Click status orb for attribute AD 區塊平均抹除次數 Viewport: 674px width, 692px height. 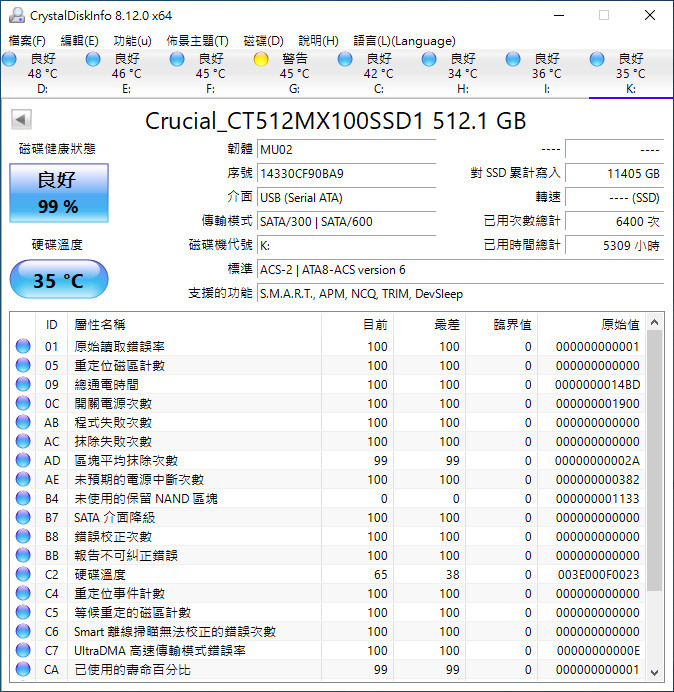23,460
